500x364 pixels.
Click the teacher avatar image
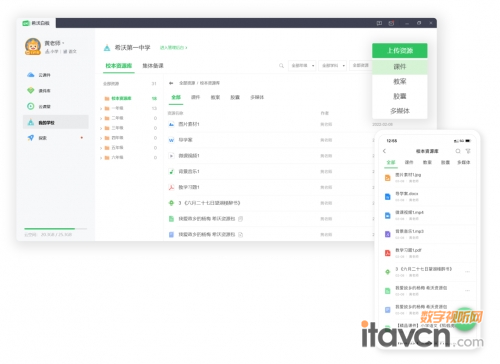point(33,47)
